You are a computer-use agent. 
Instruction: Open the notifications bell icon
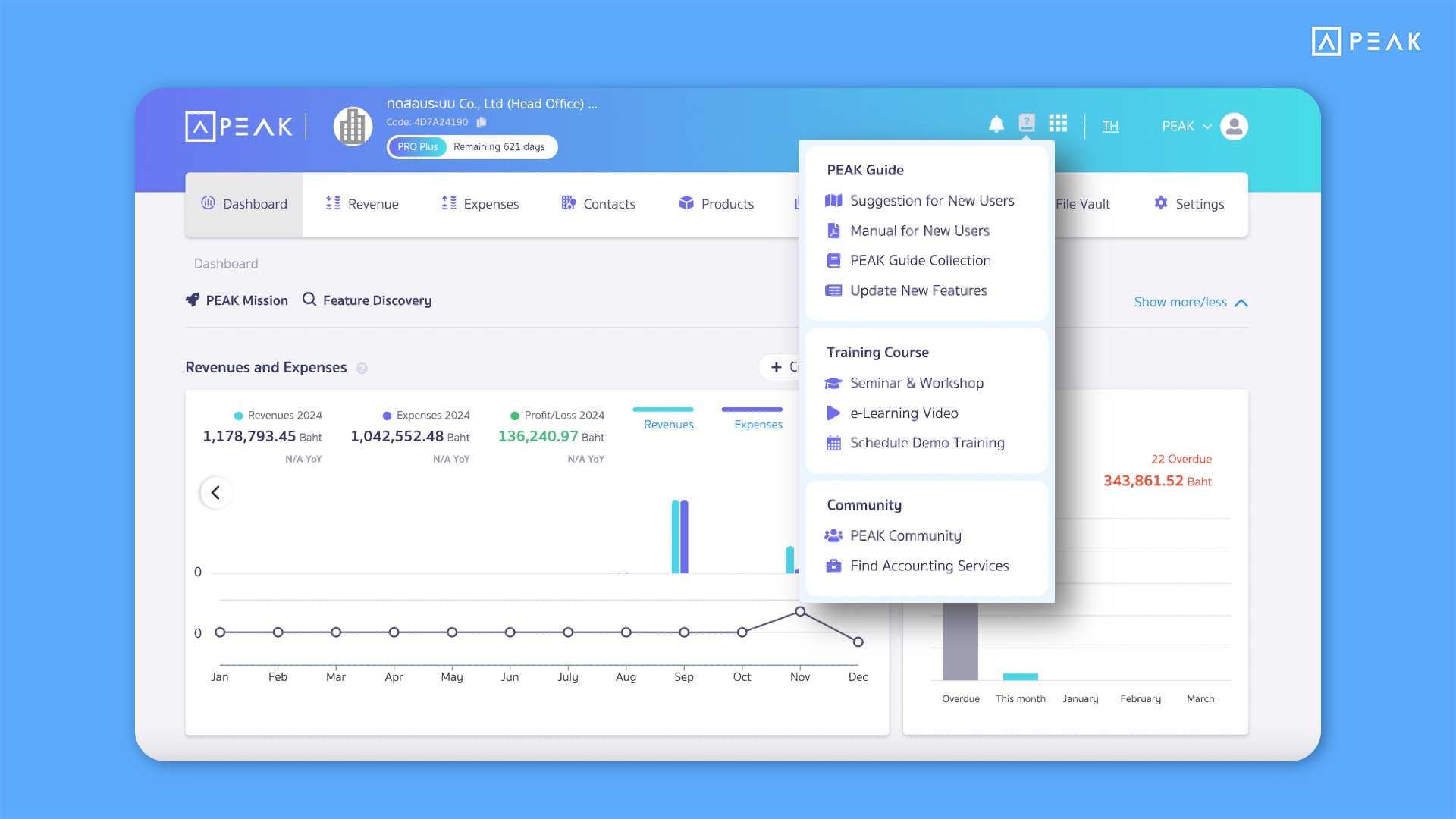(996, 123)
